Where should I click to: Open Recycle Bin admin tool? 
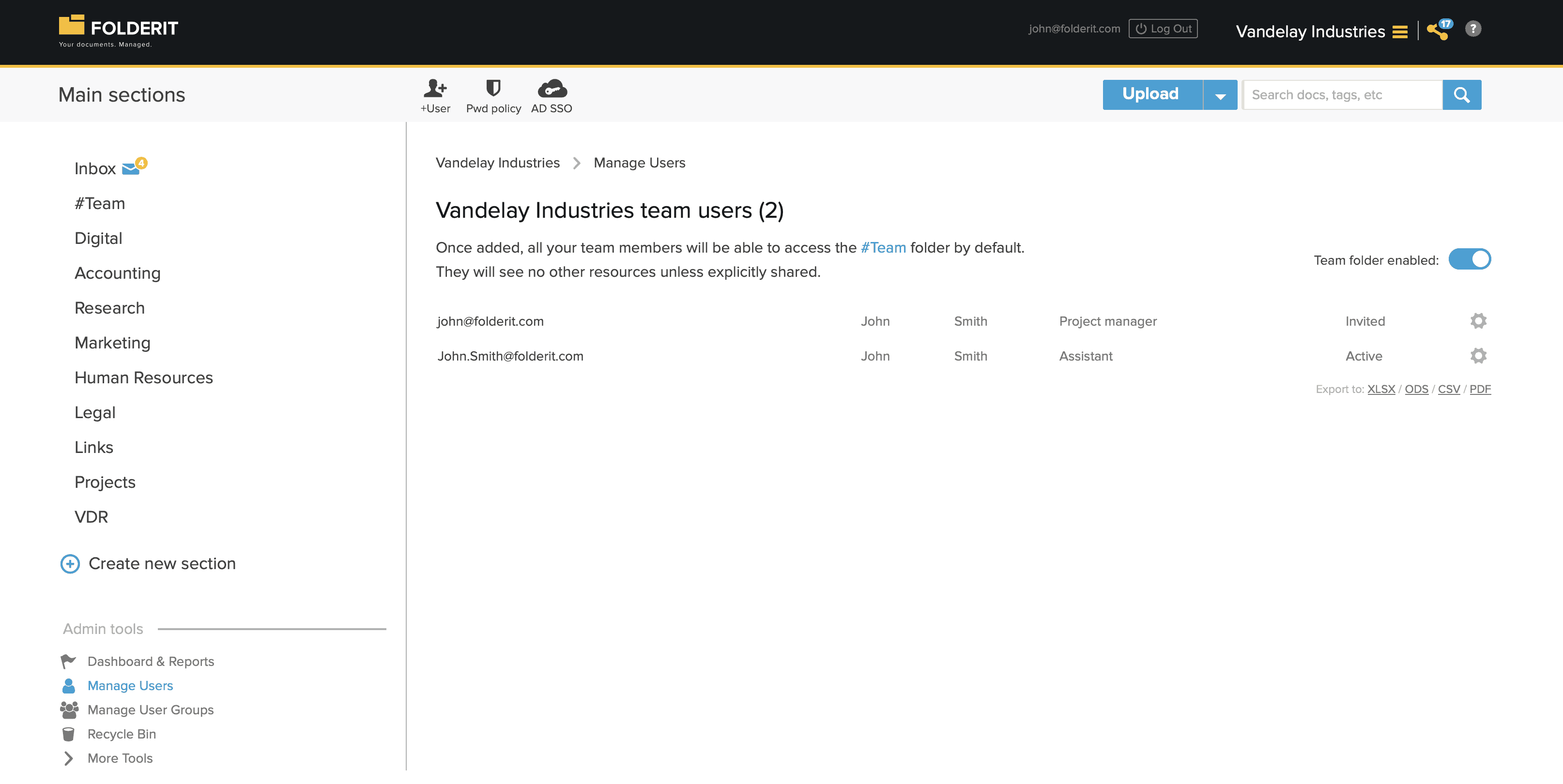tap(122, 734)
